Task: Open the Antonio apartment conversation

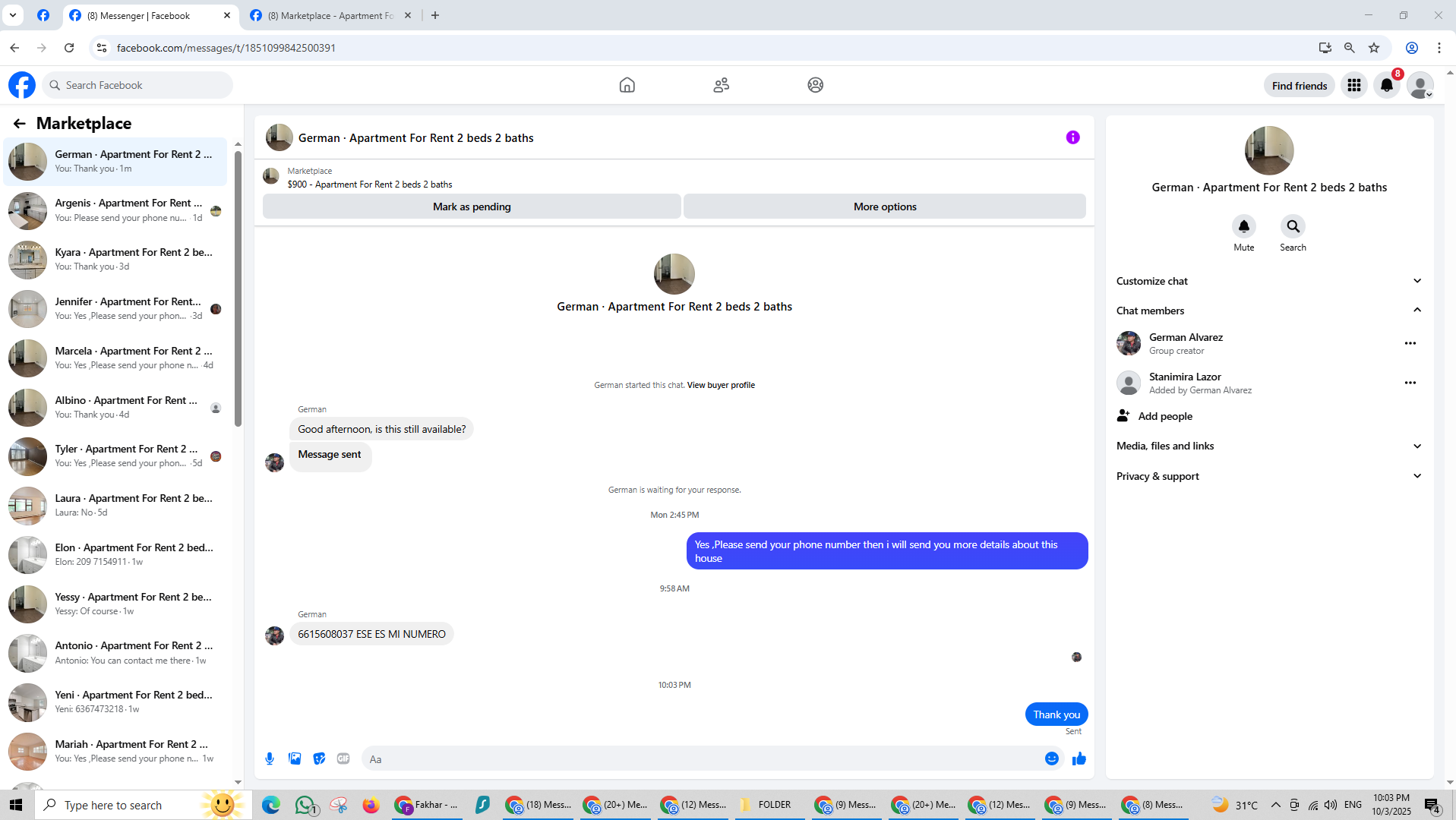Action: (x=115, y=653)
